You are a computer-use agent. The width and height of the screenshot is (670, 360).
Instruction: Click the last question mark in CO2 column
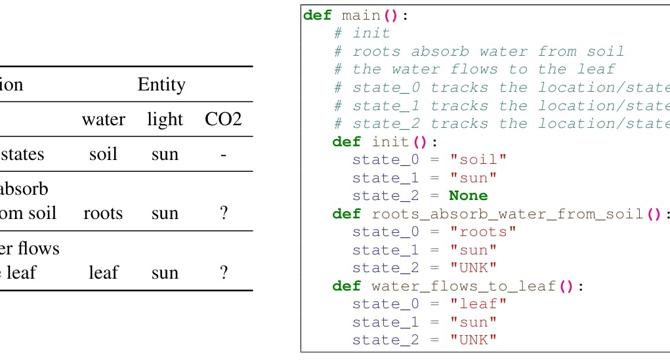click(223, 272)
